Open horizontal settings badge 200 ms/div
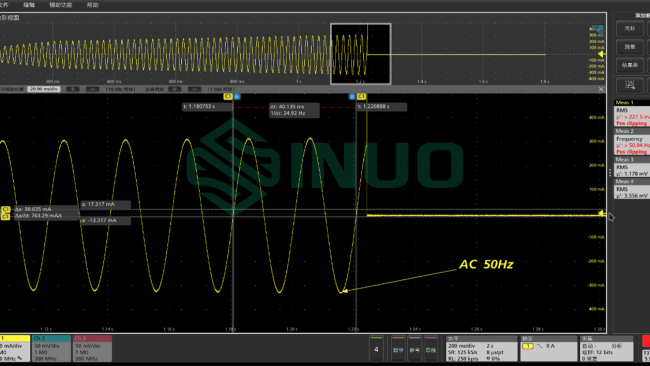 (x=481, y=348)
